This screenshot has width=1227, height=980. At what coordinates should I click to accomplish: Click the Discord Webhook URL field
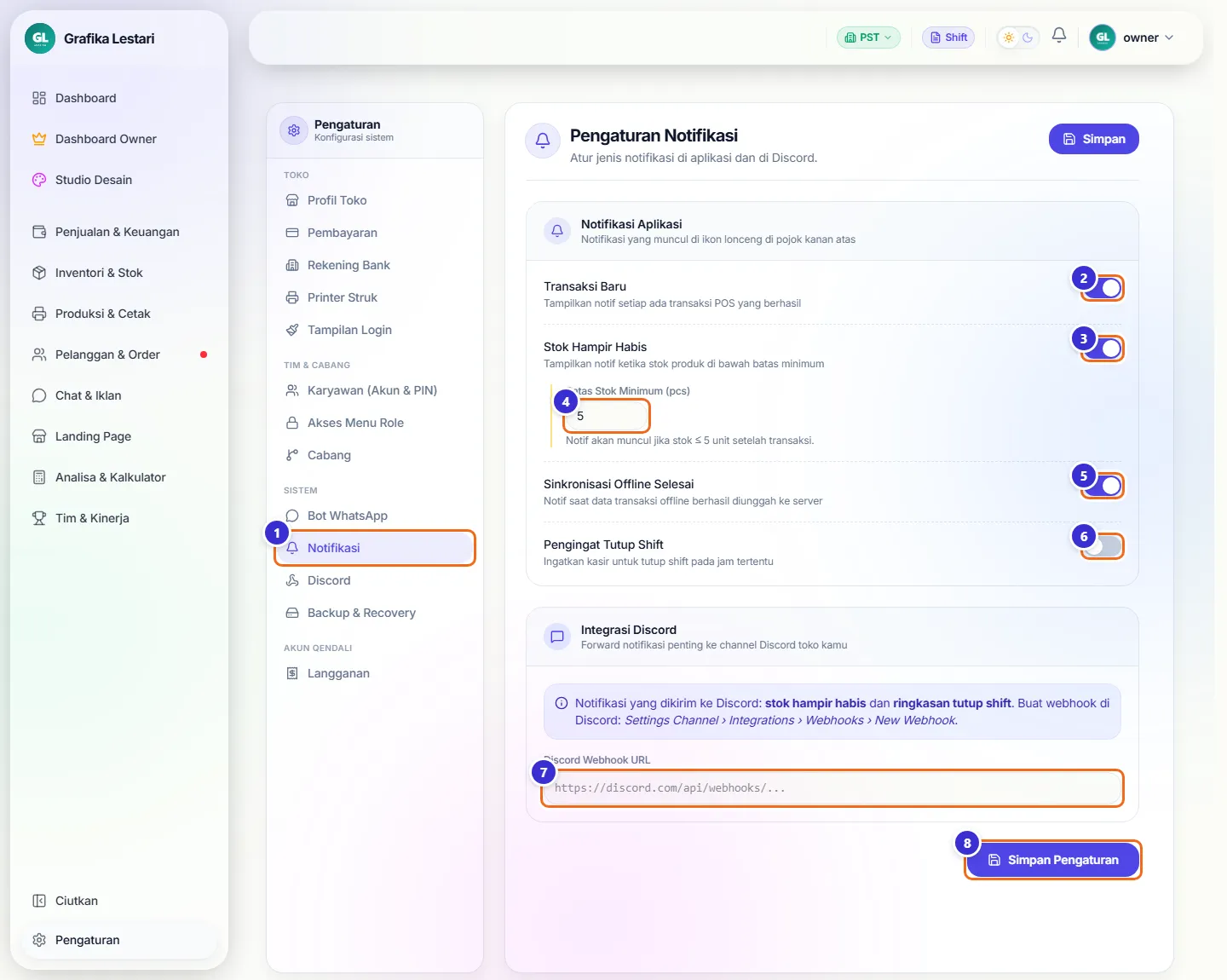click(x=832, y=788)
